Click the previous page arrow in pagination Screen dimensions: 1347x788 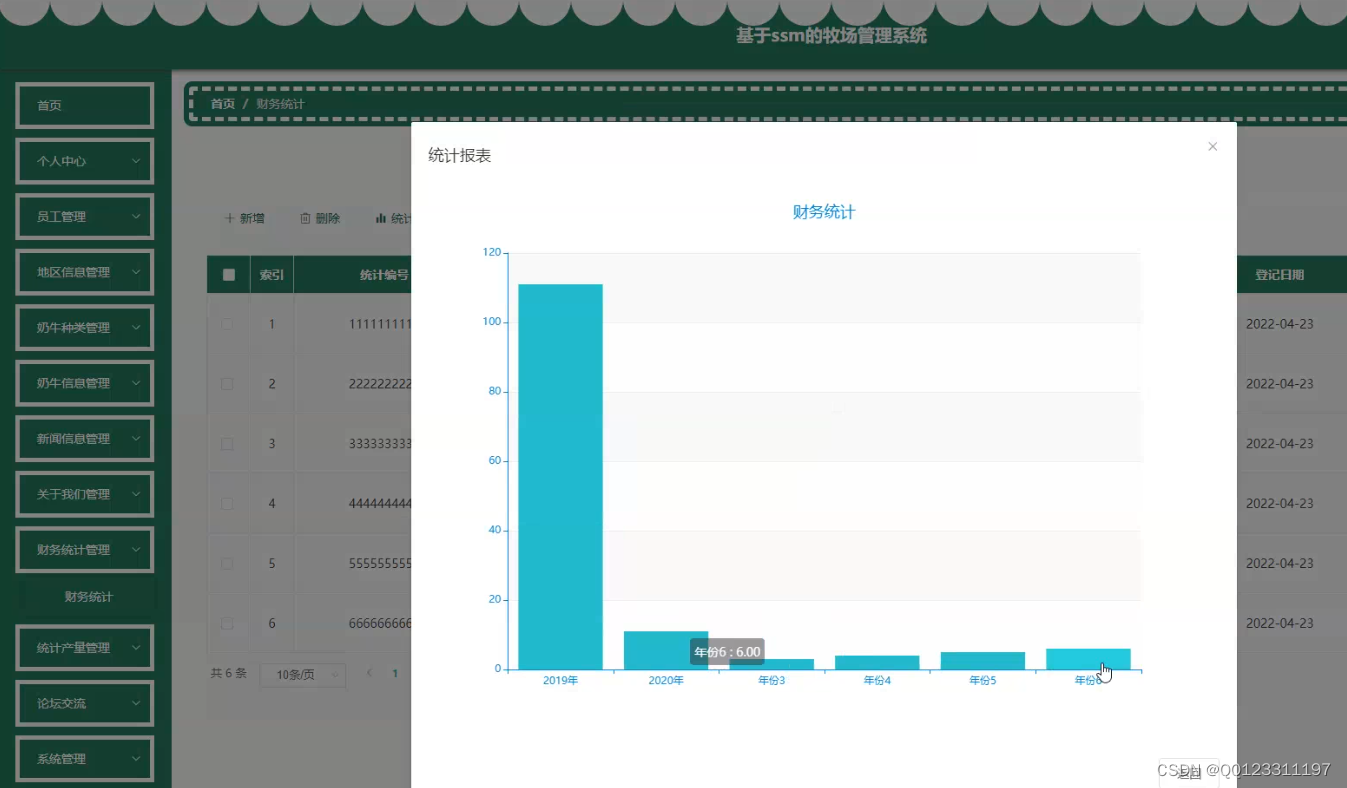[369, 674]
